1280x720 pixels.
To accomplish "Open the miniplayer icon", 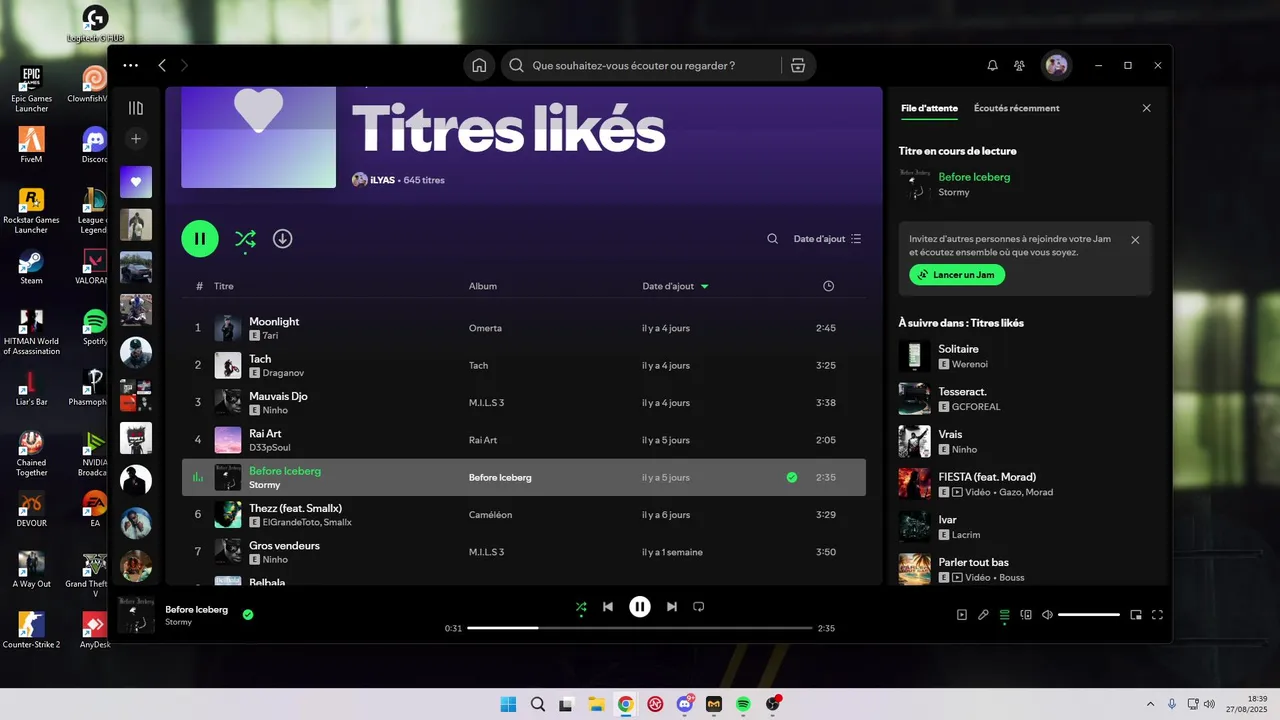I will (1136, 615).
